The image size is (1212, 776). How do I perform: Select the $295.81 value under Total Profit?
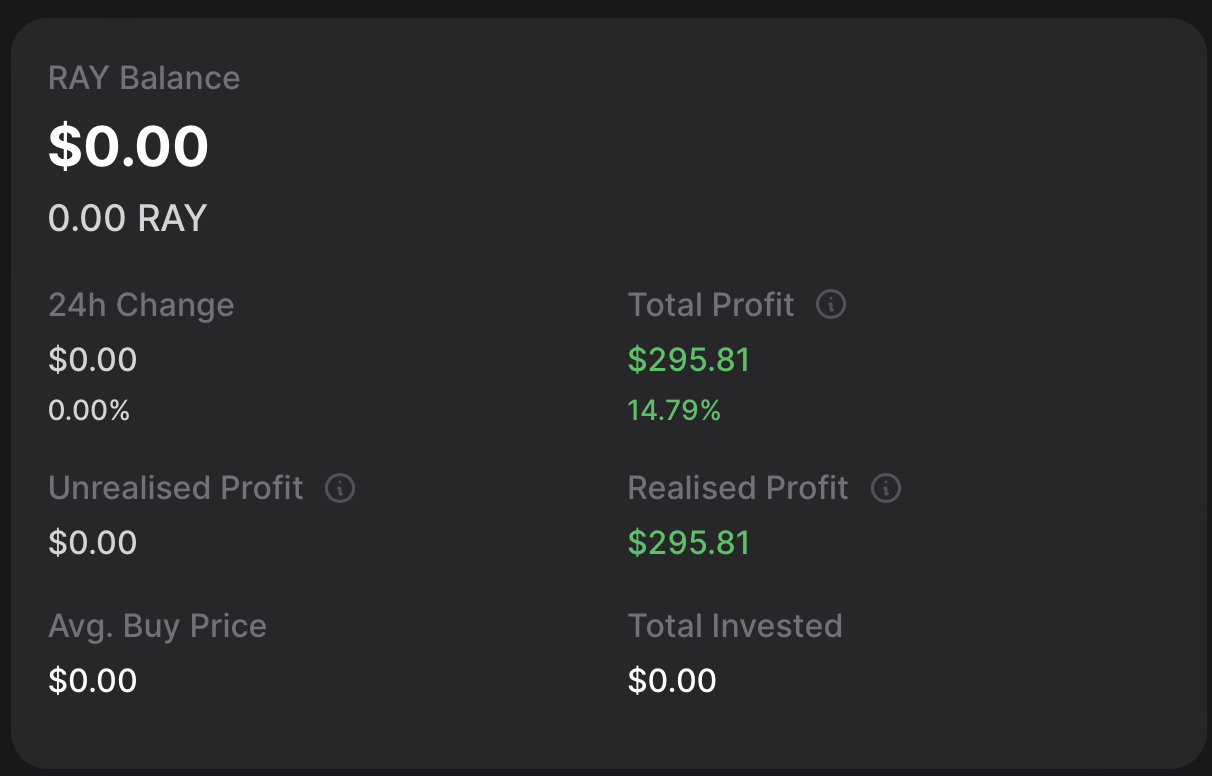[689, 359]
